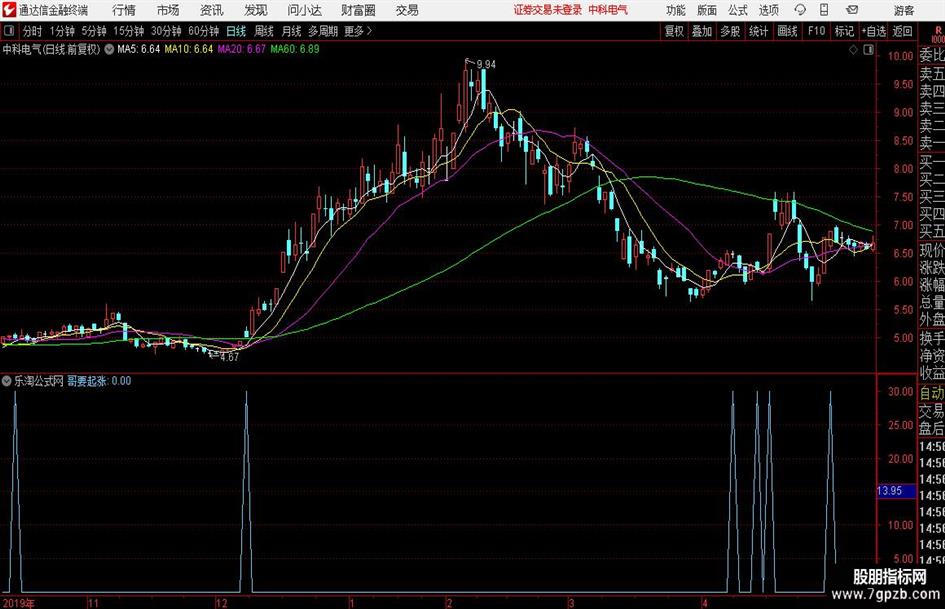Switch to 月线 monthly period
Screen dimensions: 945x609
click(291, 31)
